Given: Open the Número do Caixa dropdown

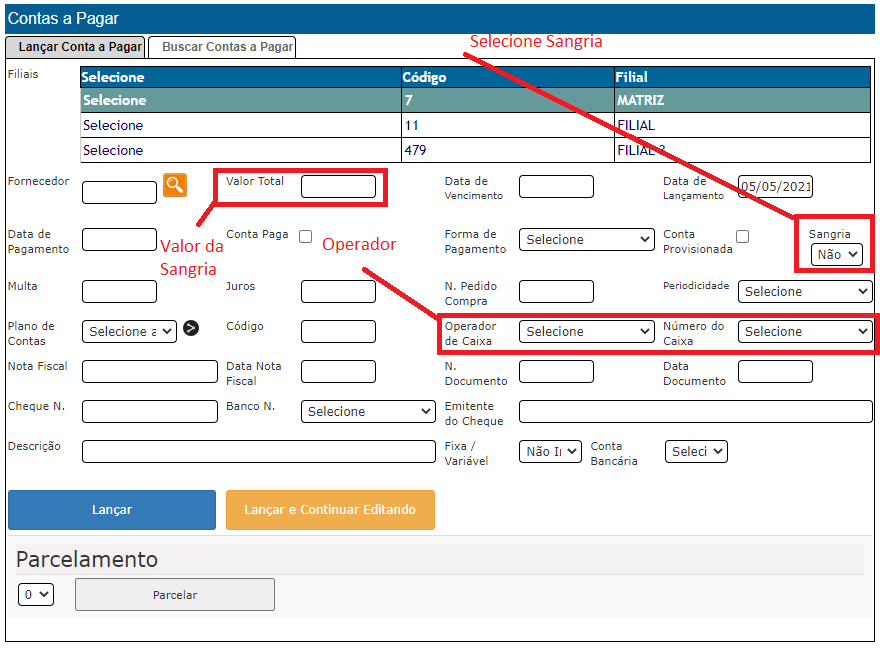Looking at the screenshot, I should pyautogui.click(x=805, y=332).
